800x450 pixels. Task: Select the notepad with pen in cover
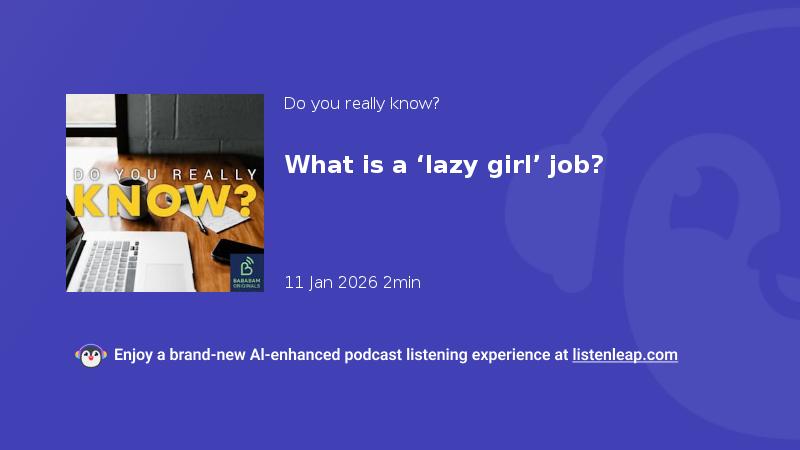point(217,218)
